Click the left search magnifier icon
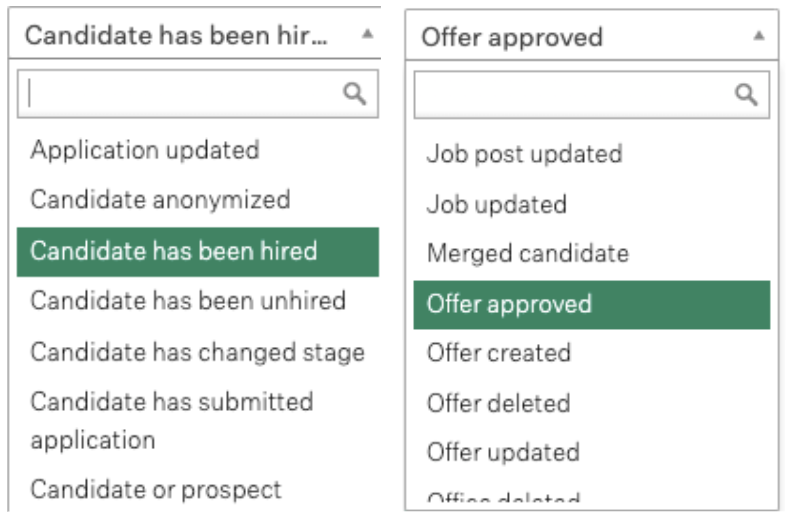Viewport: 793px width, 518px height. point(355,94)
